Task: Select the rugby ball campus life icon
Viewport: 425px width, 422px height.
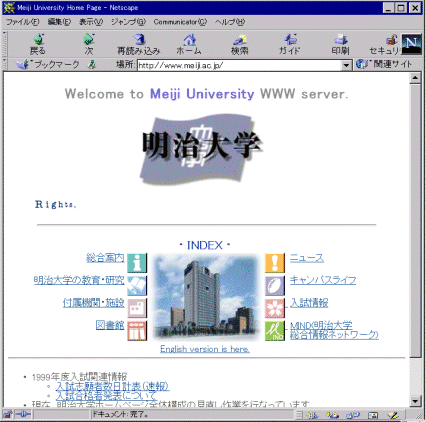Action: (x=275, y=285)
